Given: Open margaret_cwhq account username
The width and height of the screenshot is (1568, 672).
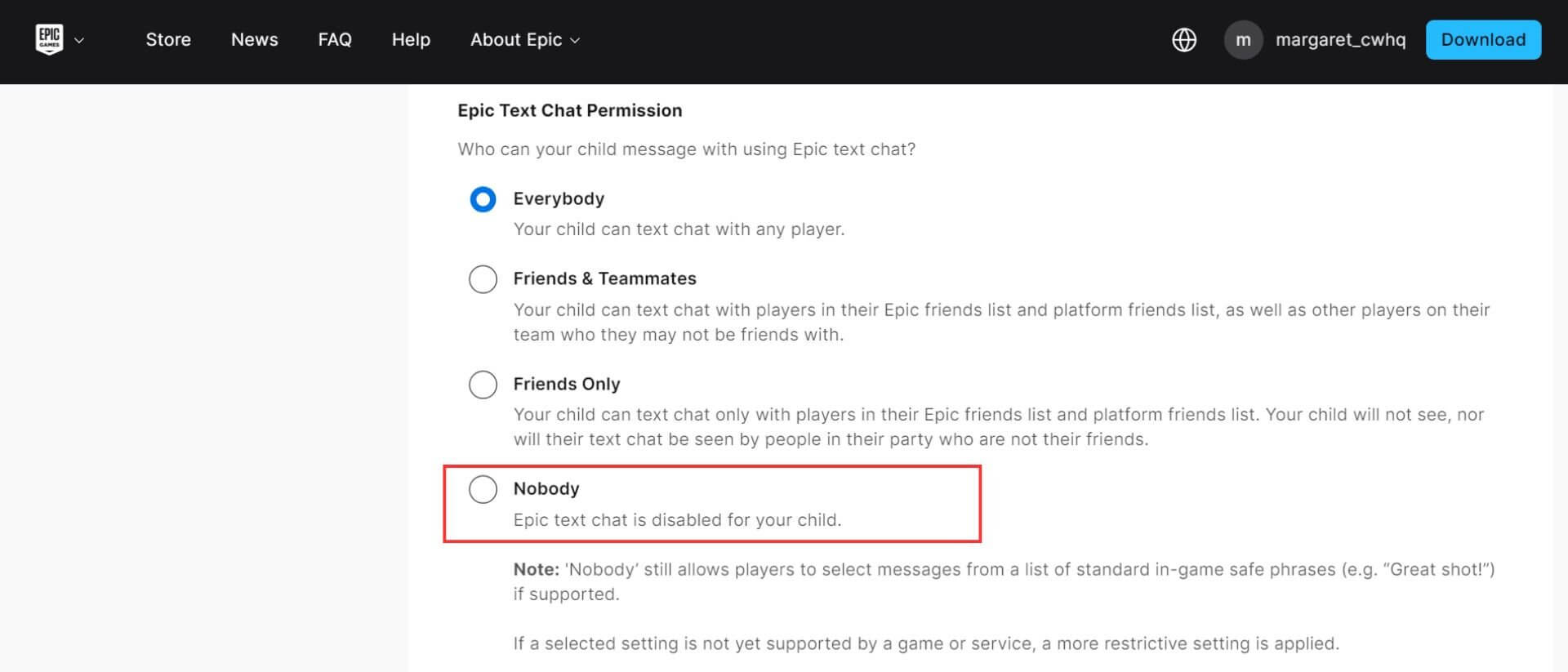Looking at the screenshot, I should [x=1340, y=40].
